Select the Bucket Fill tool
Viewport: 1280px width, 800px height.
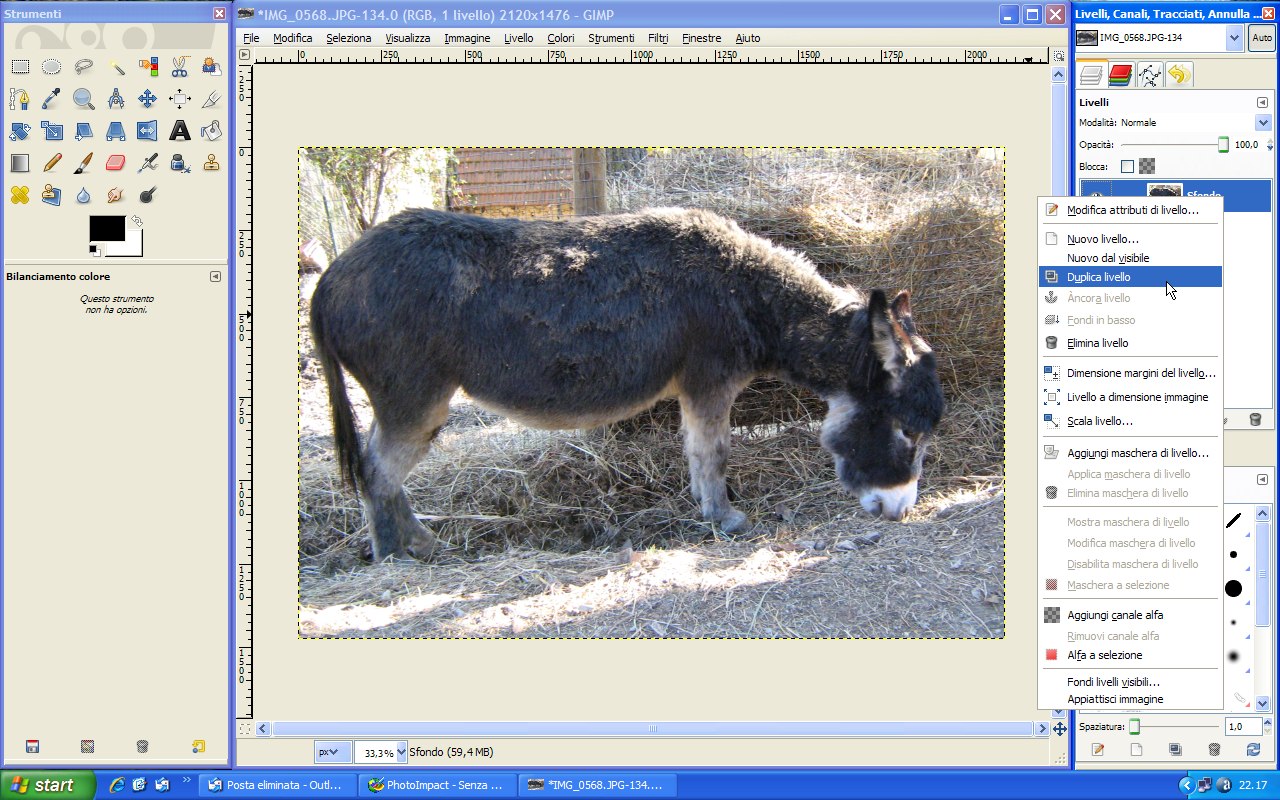pos(211,131)
